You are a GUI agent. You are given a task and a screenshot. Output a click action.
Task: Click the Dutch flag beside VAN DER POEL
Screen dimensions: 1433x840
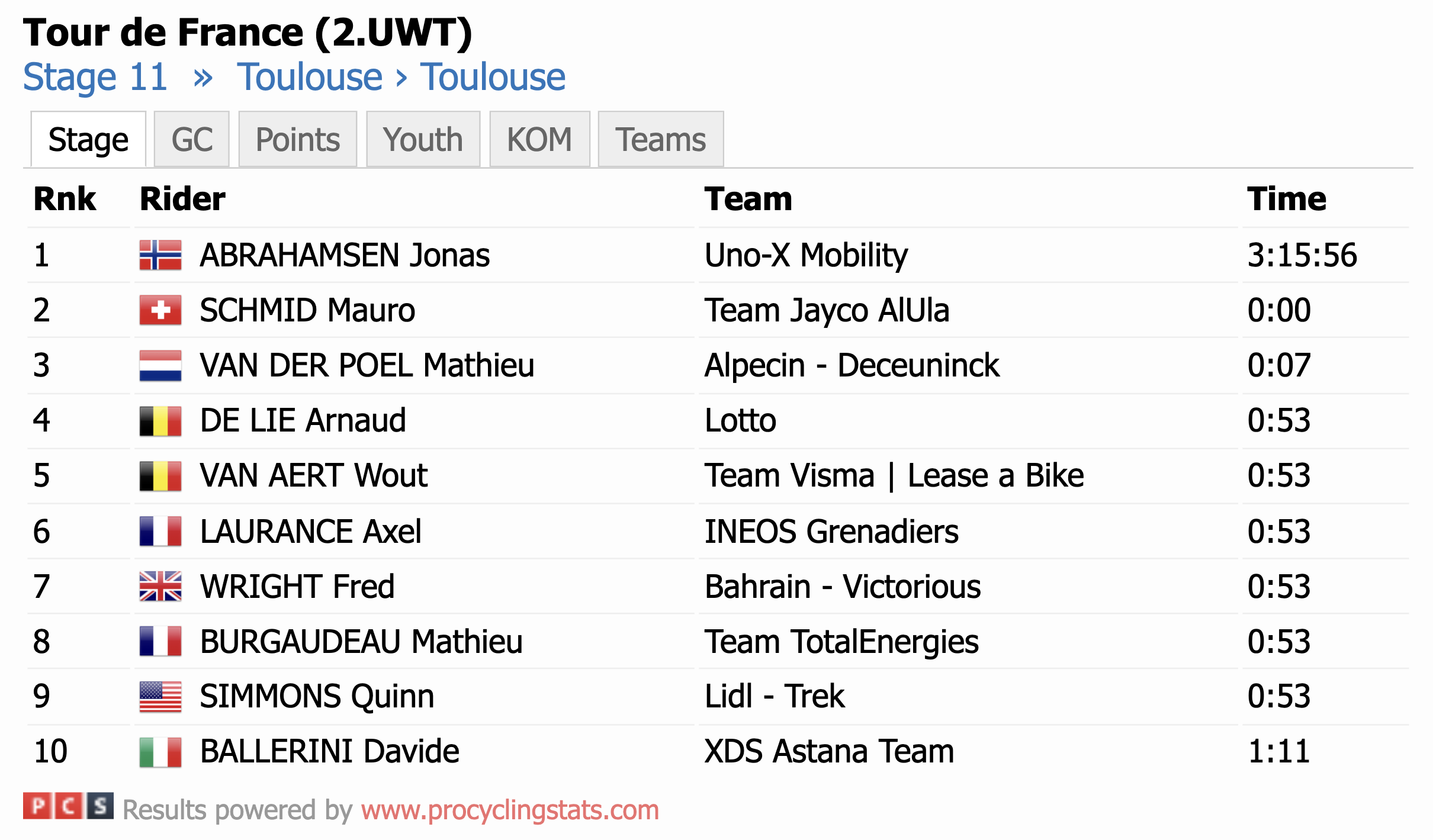click(160, 365)
